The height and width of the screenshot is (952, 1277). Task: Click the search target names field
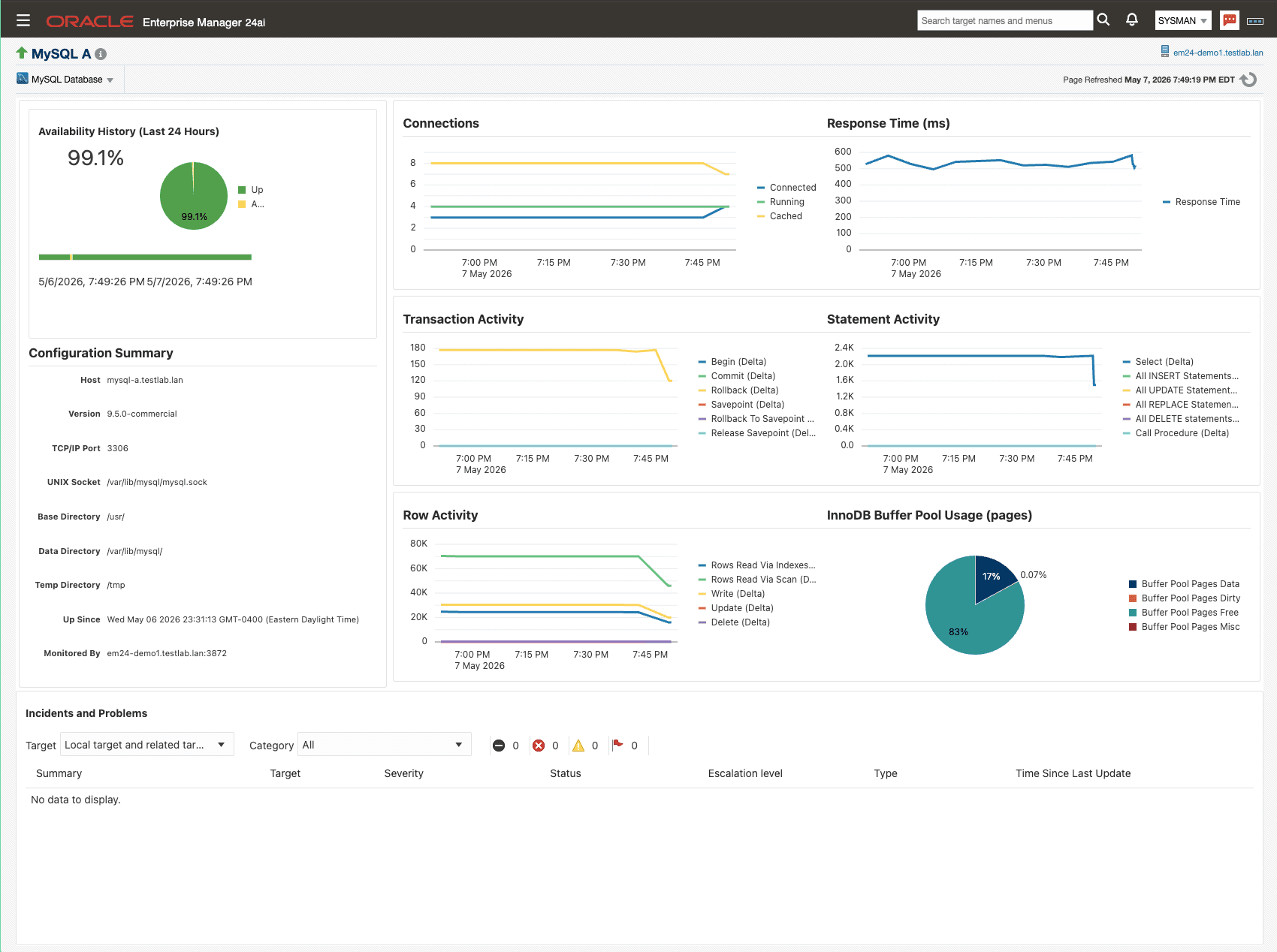coord(1005,20)
